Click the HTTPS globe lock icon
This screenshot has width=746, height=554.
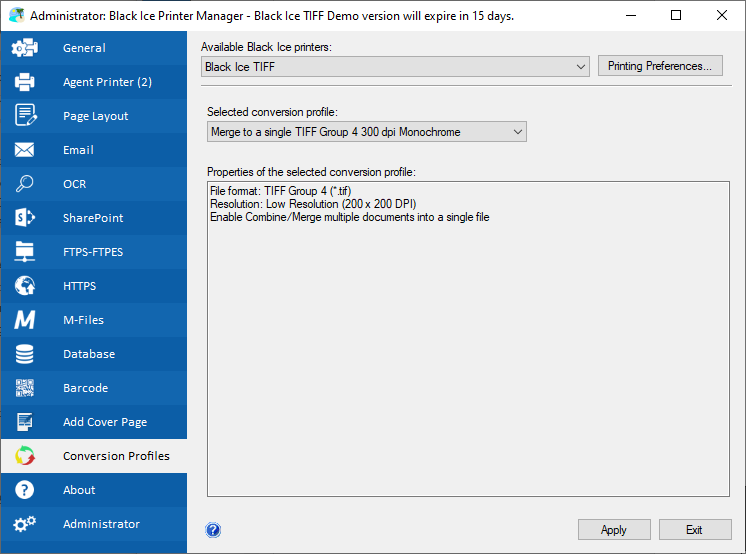25,286
